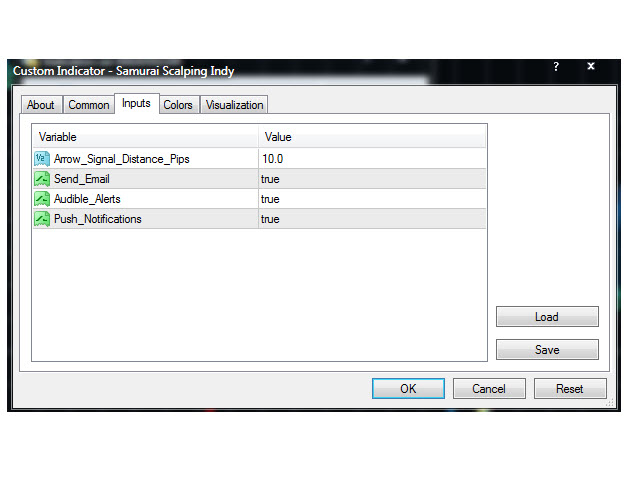The image size is (640, 480).
Task: Click the Load button
Action: point(547,317)
